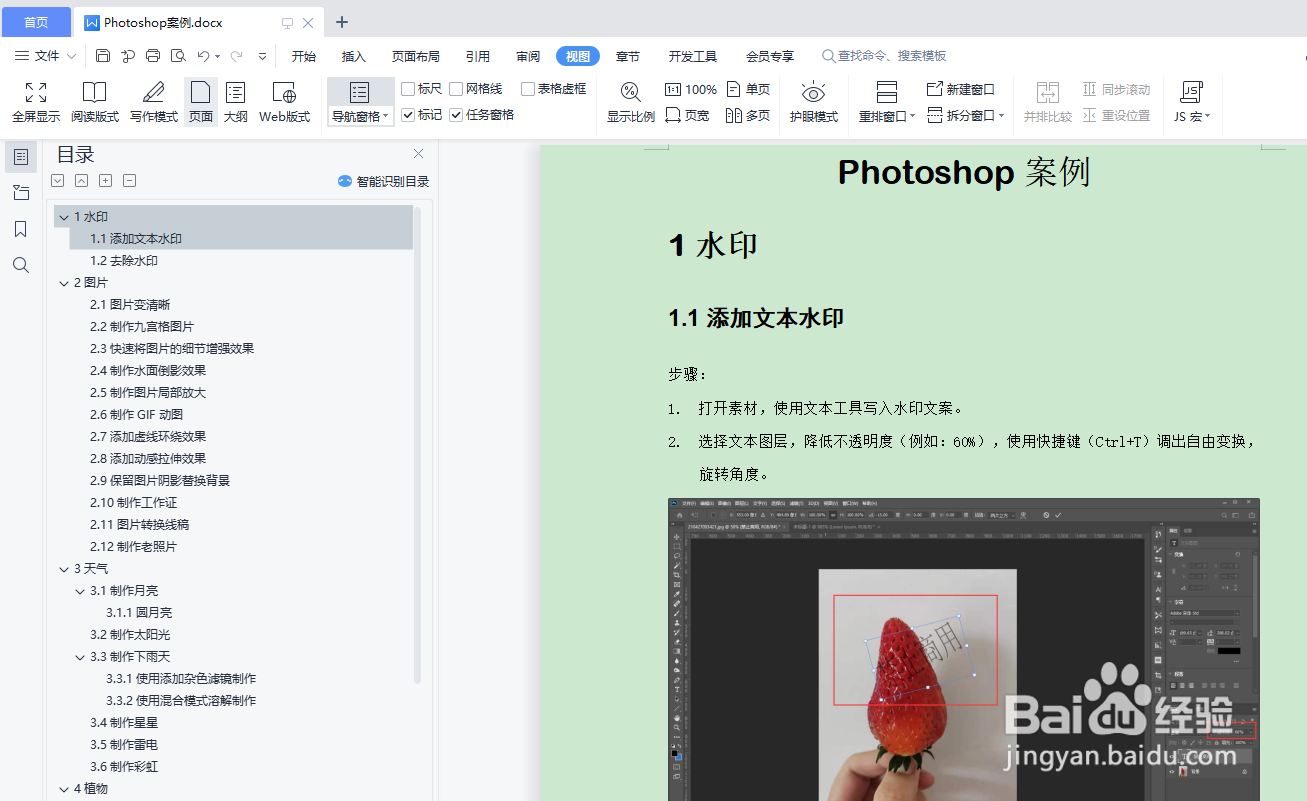The image size is (1307, 801).
Task: Click the Save icon in quick toolbar
Action: click(103, 56)
